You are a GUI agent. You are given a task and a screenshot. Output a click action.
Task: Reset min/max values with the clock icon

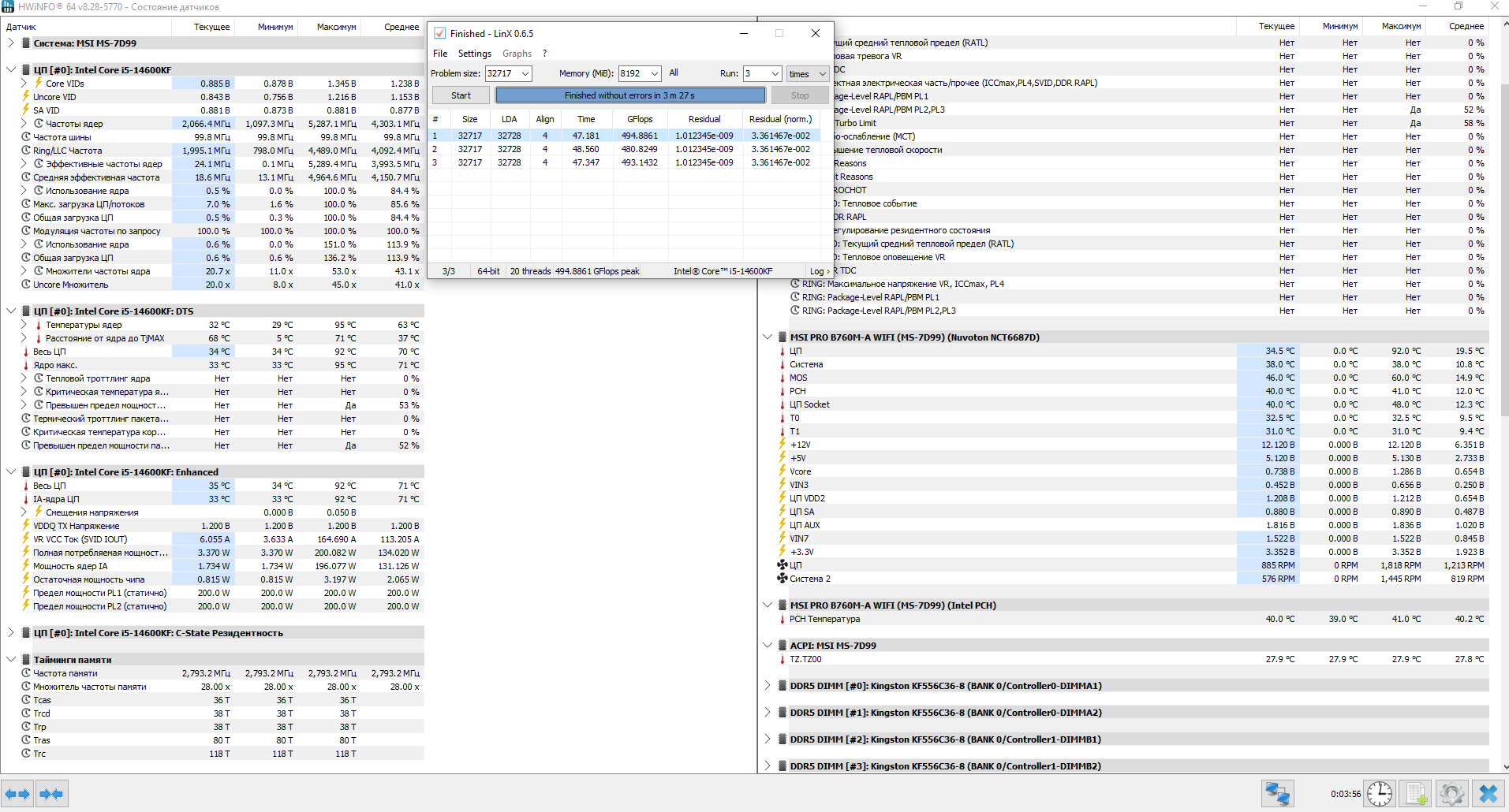click(x=1380, y=794)
